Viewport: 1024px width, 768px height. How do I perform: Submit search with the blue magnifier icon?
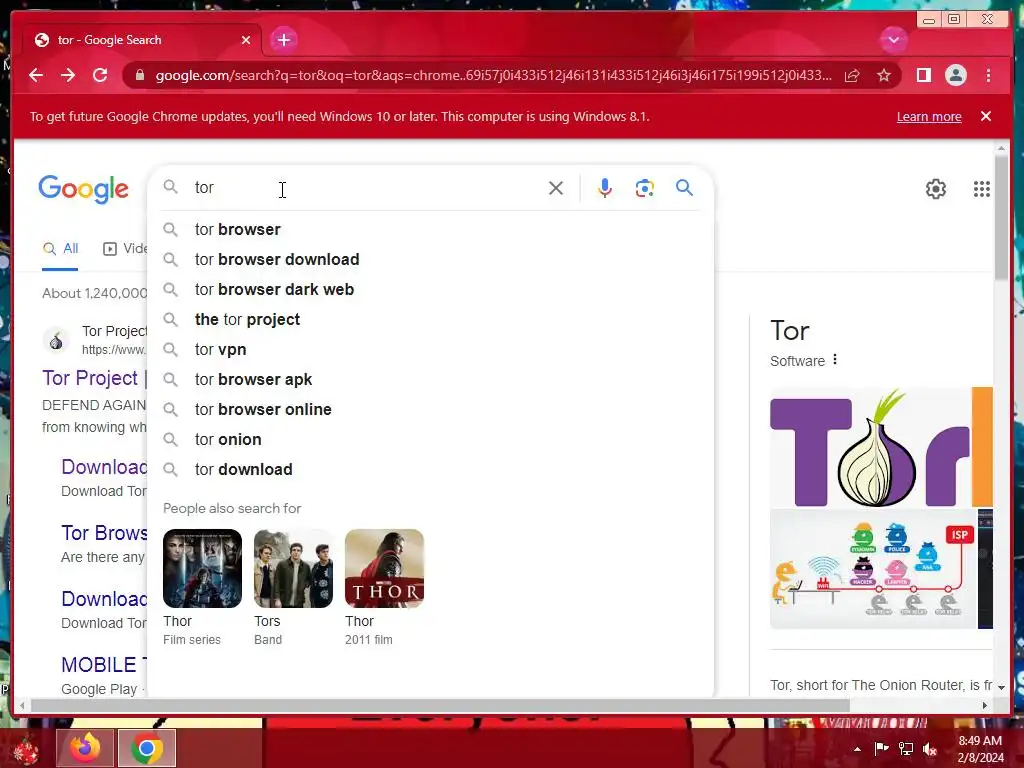684,188
